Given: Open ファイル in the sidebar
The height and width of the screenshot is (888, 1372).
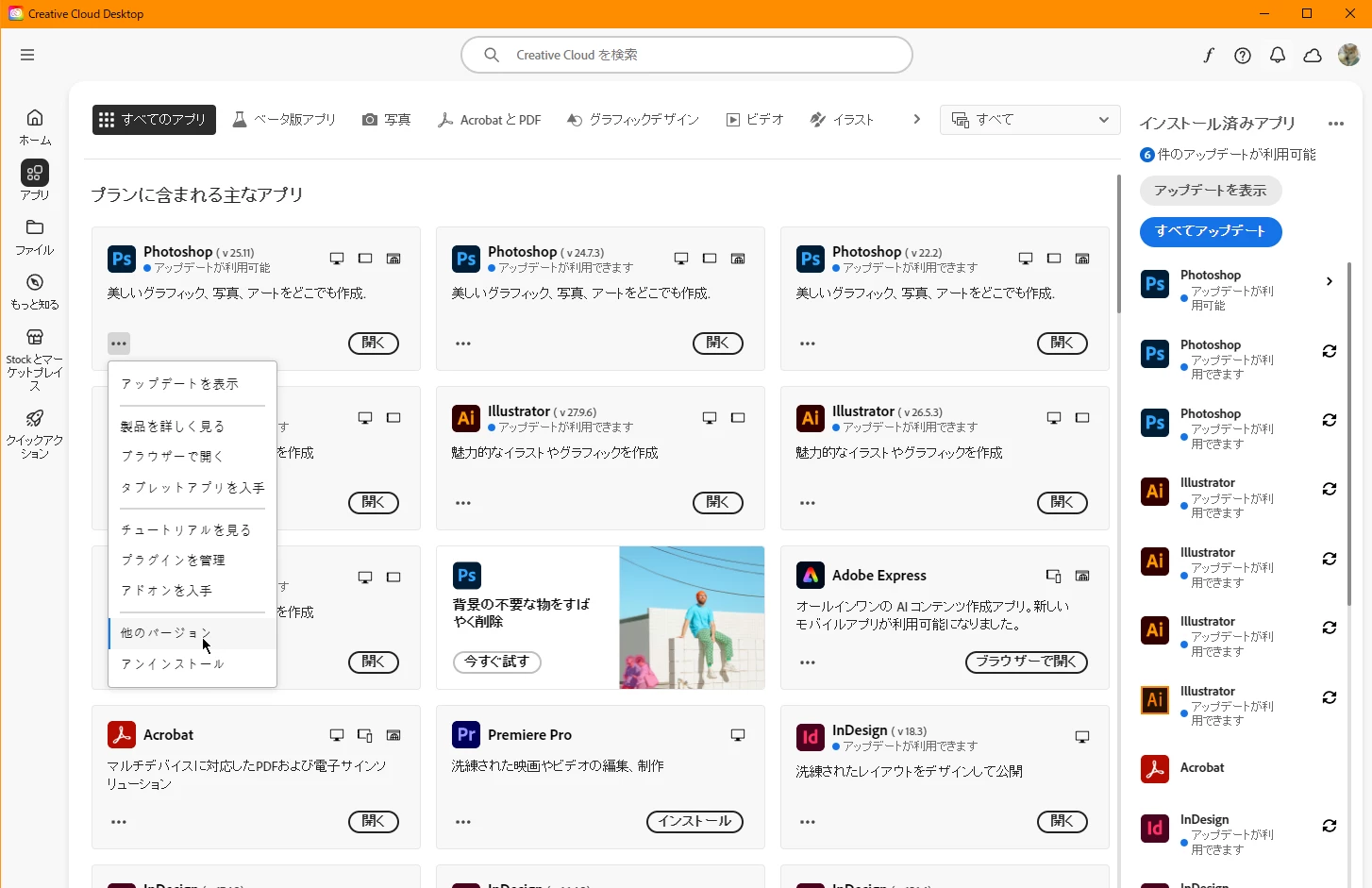Looking at the screenshot, I should coord(35,237).
